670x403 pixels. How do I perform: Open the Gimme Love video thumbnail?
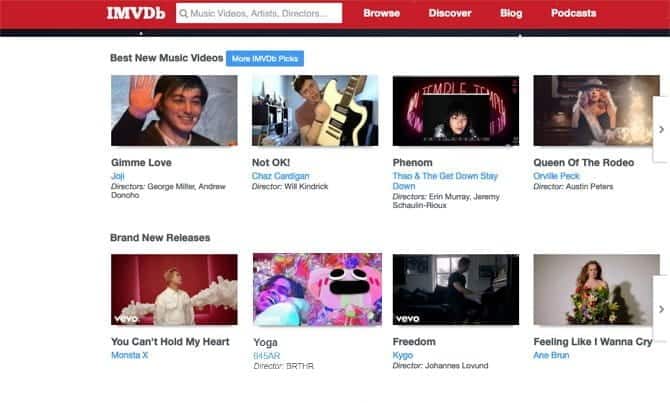(174, 111)
